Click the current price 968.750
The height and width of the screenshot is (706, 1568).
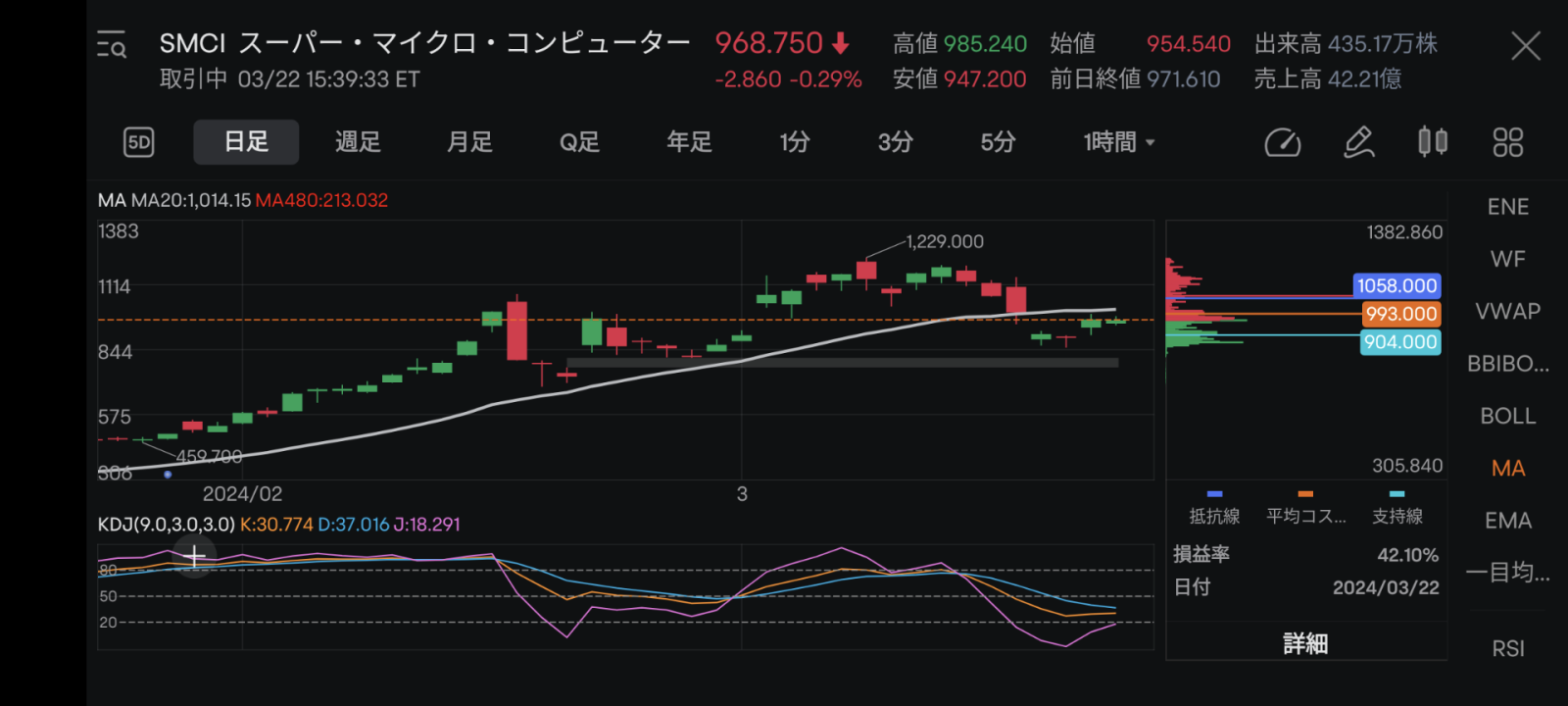769,43
